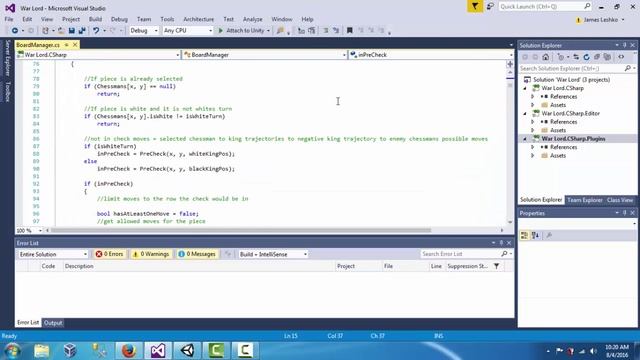
Task: Open the War Lord.CSharp project scope dropdown
Action: tap(98, 55)
